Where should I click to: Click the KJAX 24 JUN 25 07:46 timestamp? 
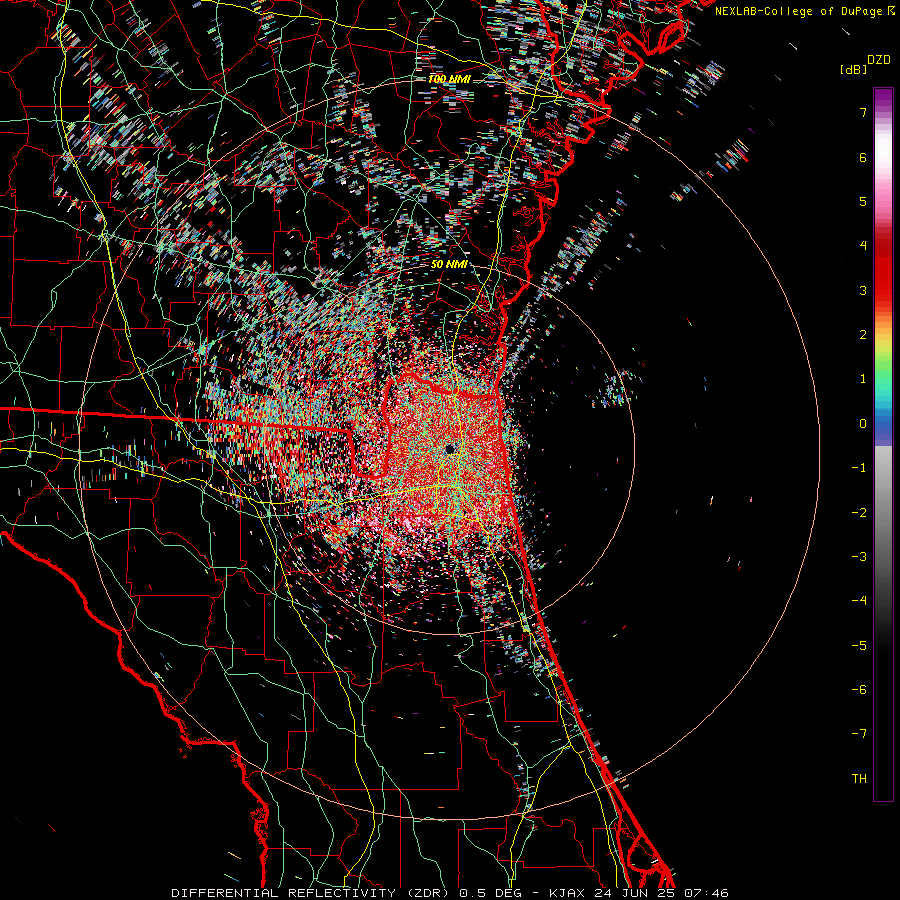(x=639, y=893)
